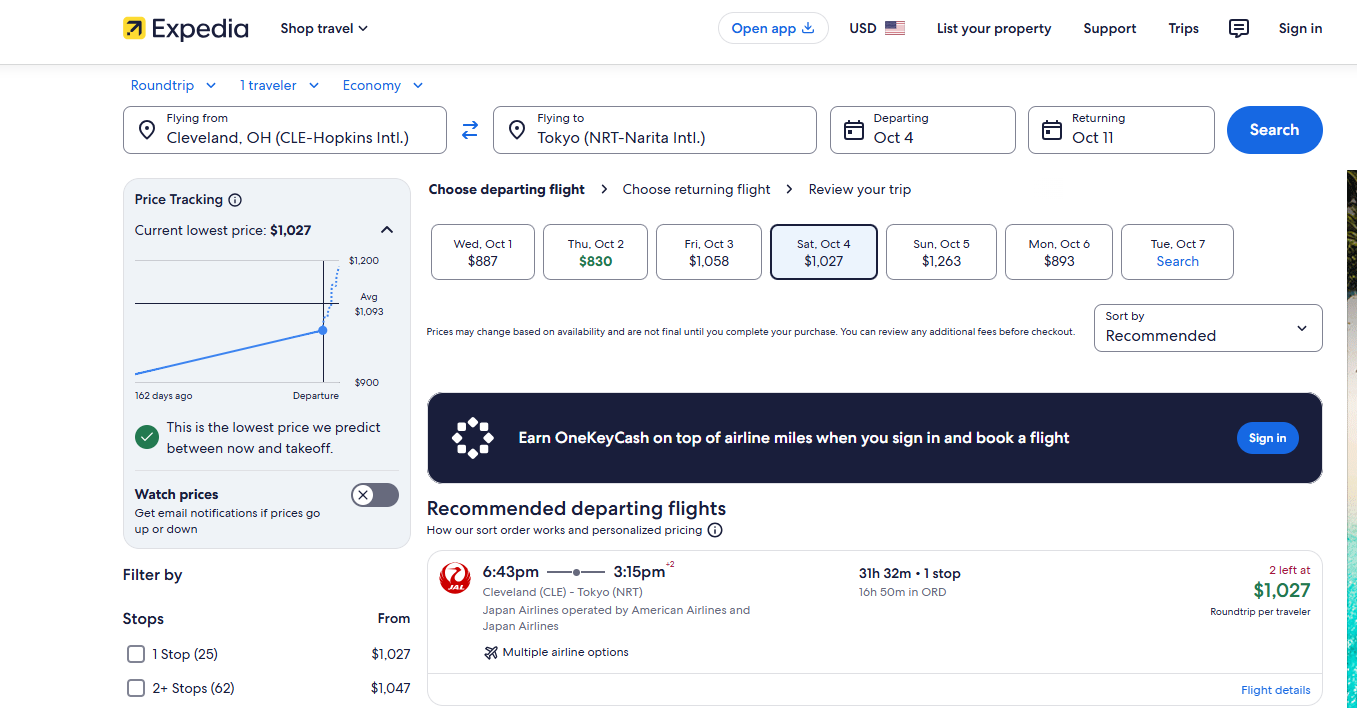
Task: Click the Returning calendar icon
Action: (x=1051, y=130)
